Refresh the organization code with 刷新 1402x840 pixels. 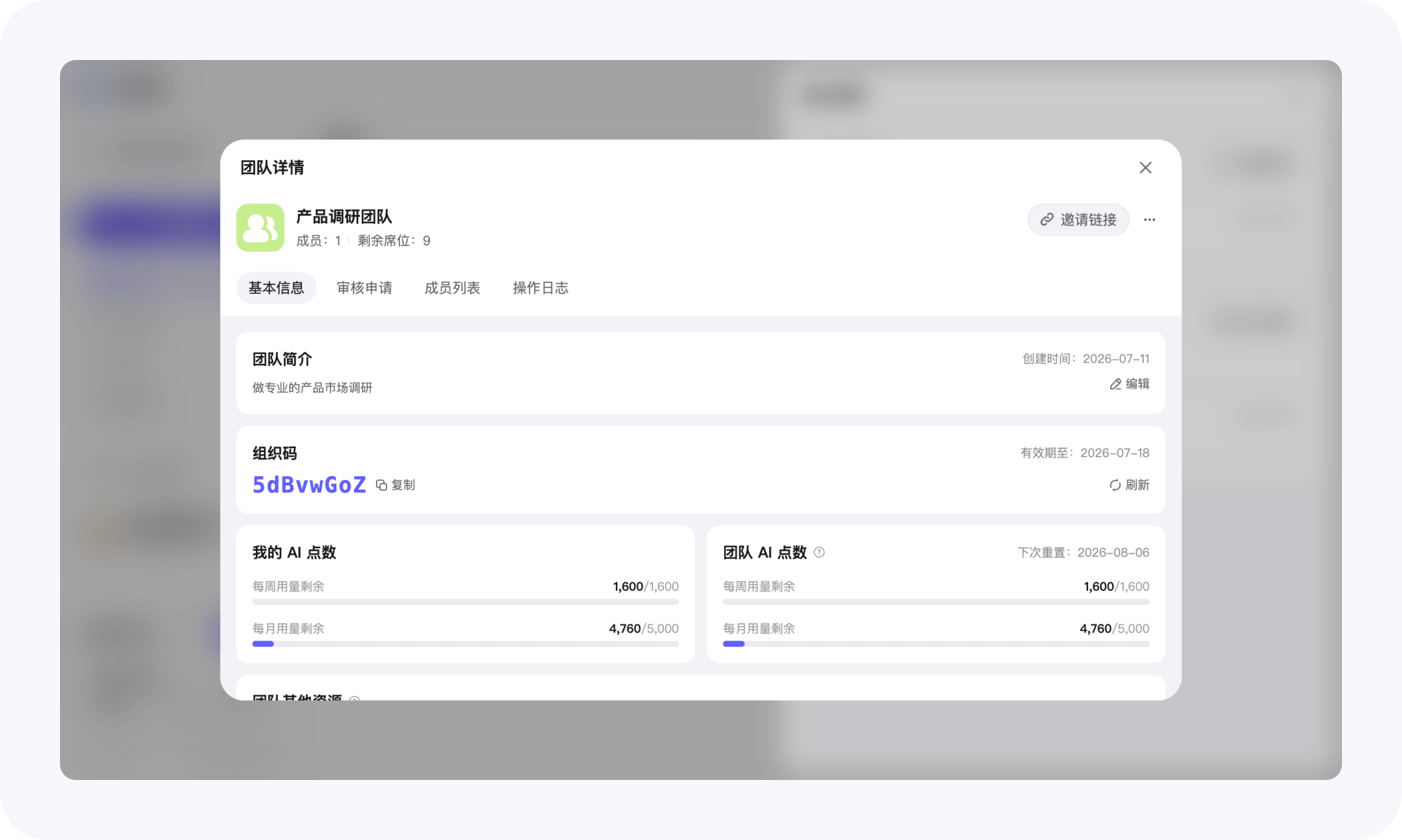click(1129, 485)
